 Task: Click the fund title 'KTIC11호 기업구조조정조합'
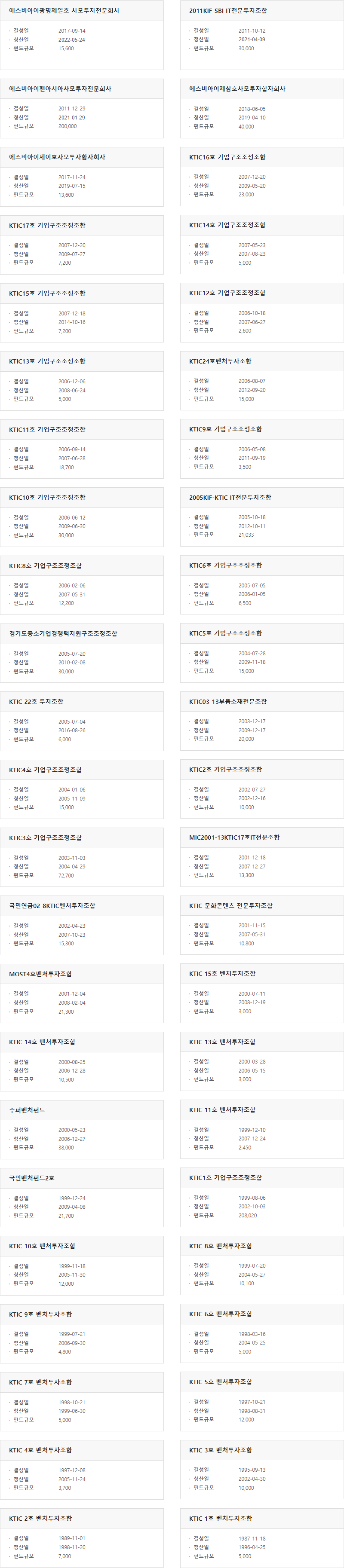pyautogui.click(x=47, y=429)
